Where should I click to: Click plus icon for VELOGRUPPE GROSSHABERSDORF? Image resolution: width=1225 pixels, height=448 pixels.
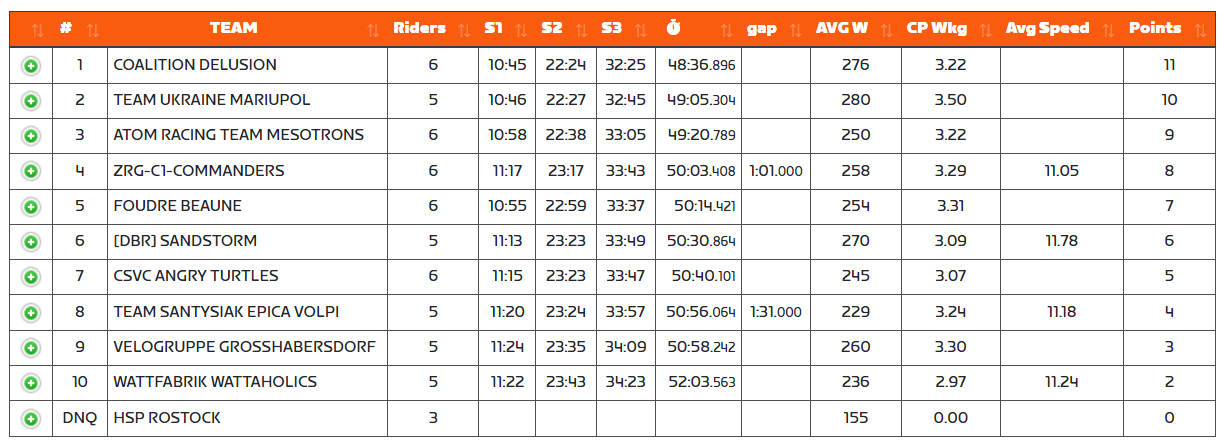[x=31, y=348]
